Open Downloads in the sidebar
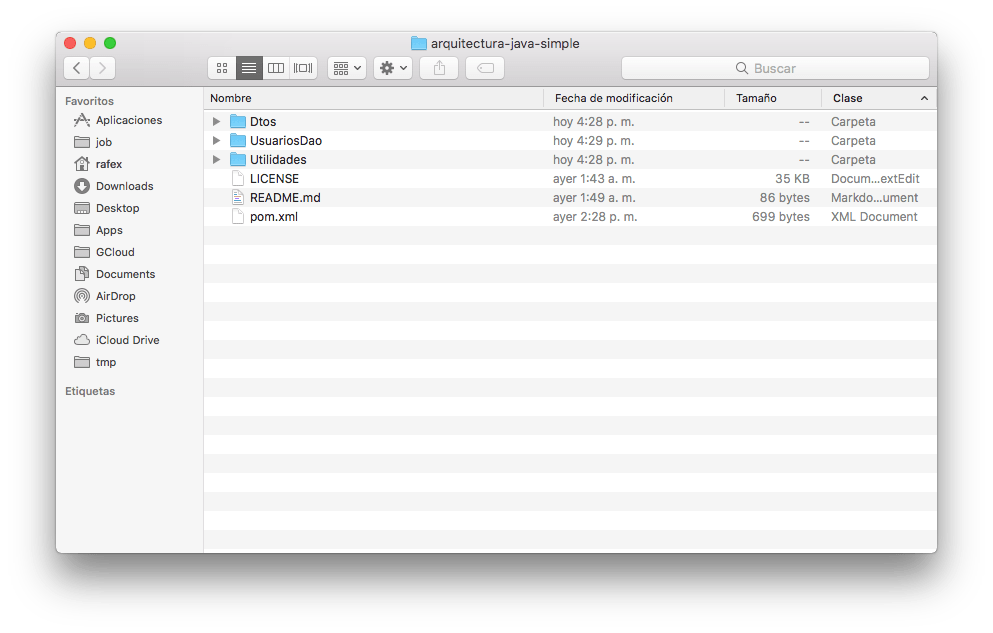 point(124,186)
